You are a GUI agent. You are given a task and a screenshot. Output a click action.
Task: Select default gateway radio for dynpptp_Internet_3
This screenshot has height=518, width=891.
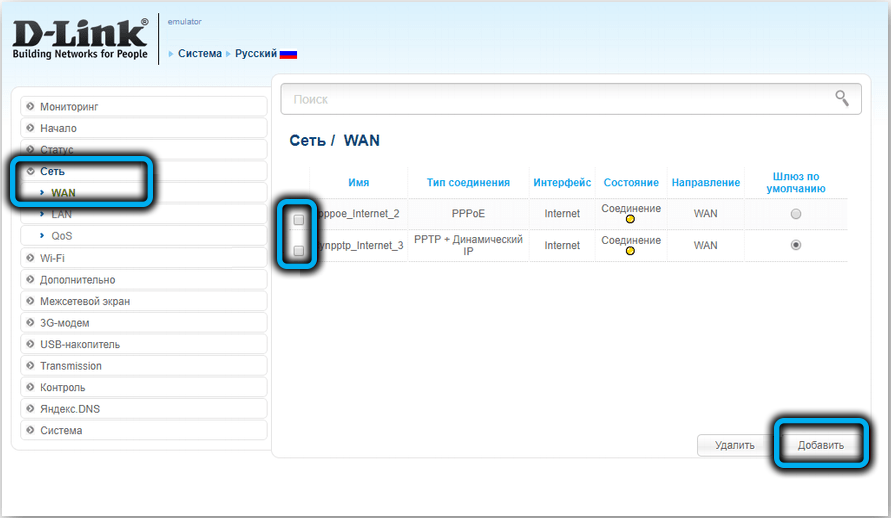(x=796, y=245)
